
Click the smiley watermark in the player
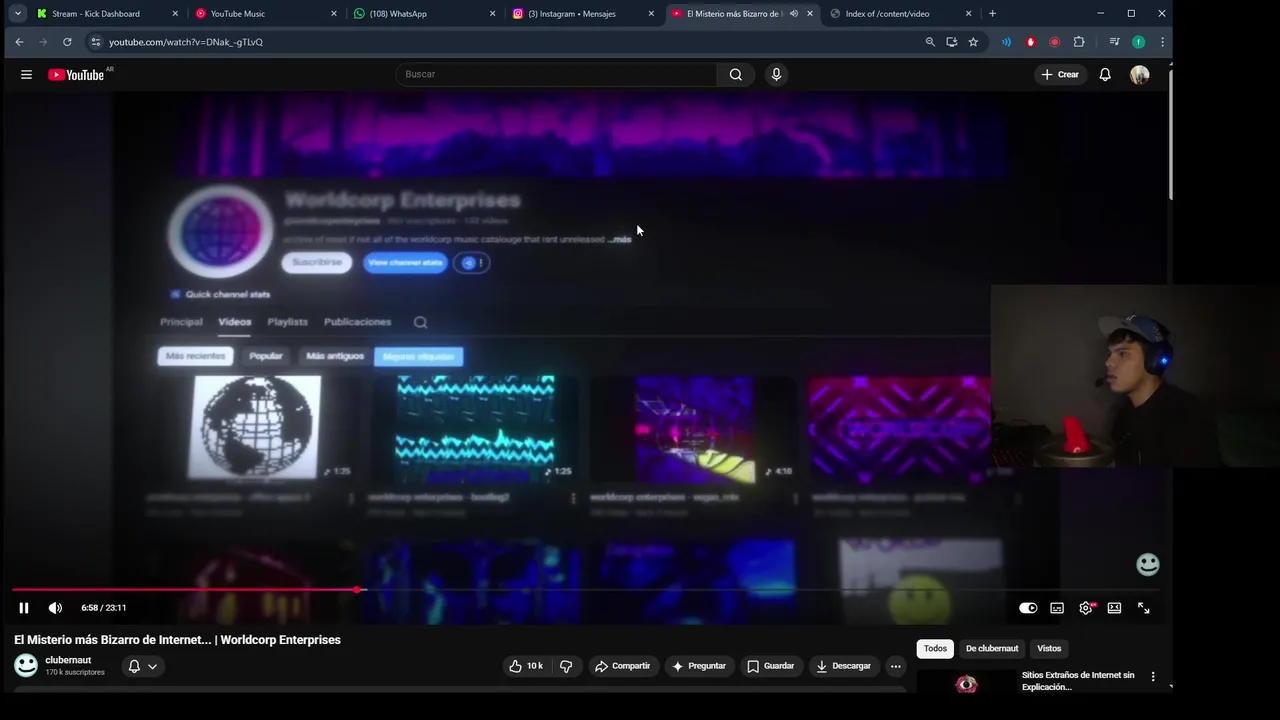[1148, 565]
